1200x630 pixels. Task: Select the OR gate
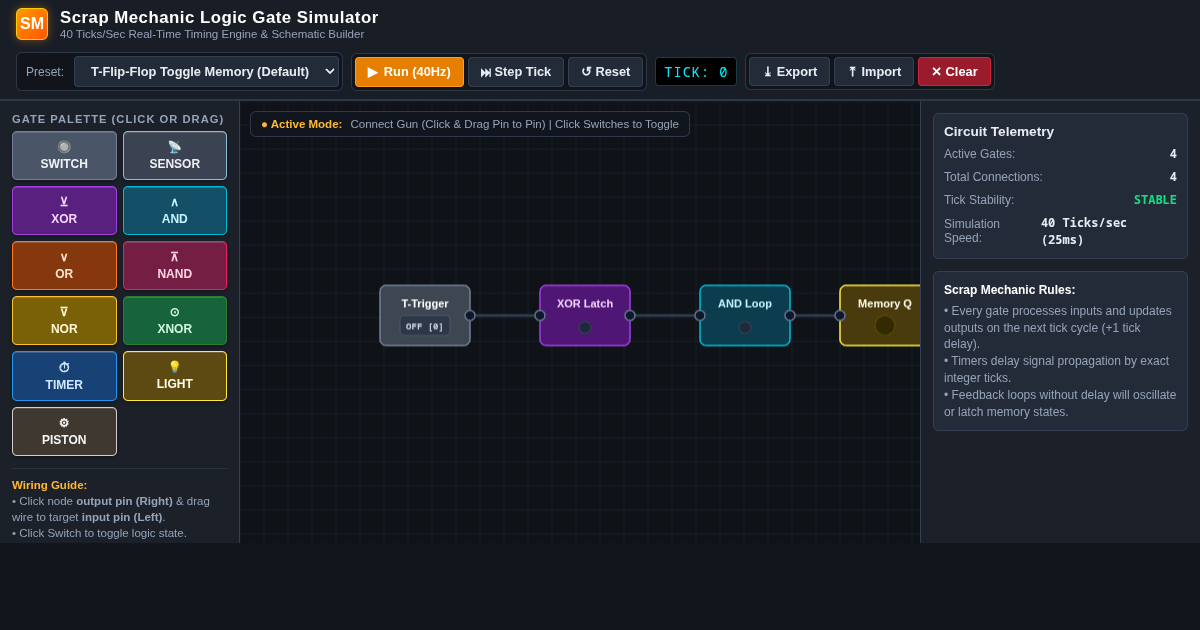coord(64,266)
